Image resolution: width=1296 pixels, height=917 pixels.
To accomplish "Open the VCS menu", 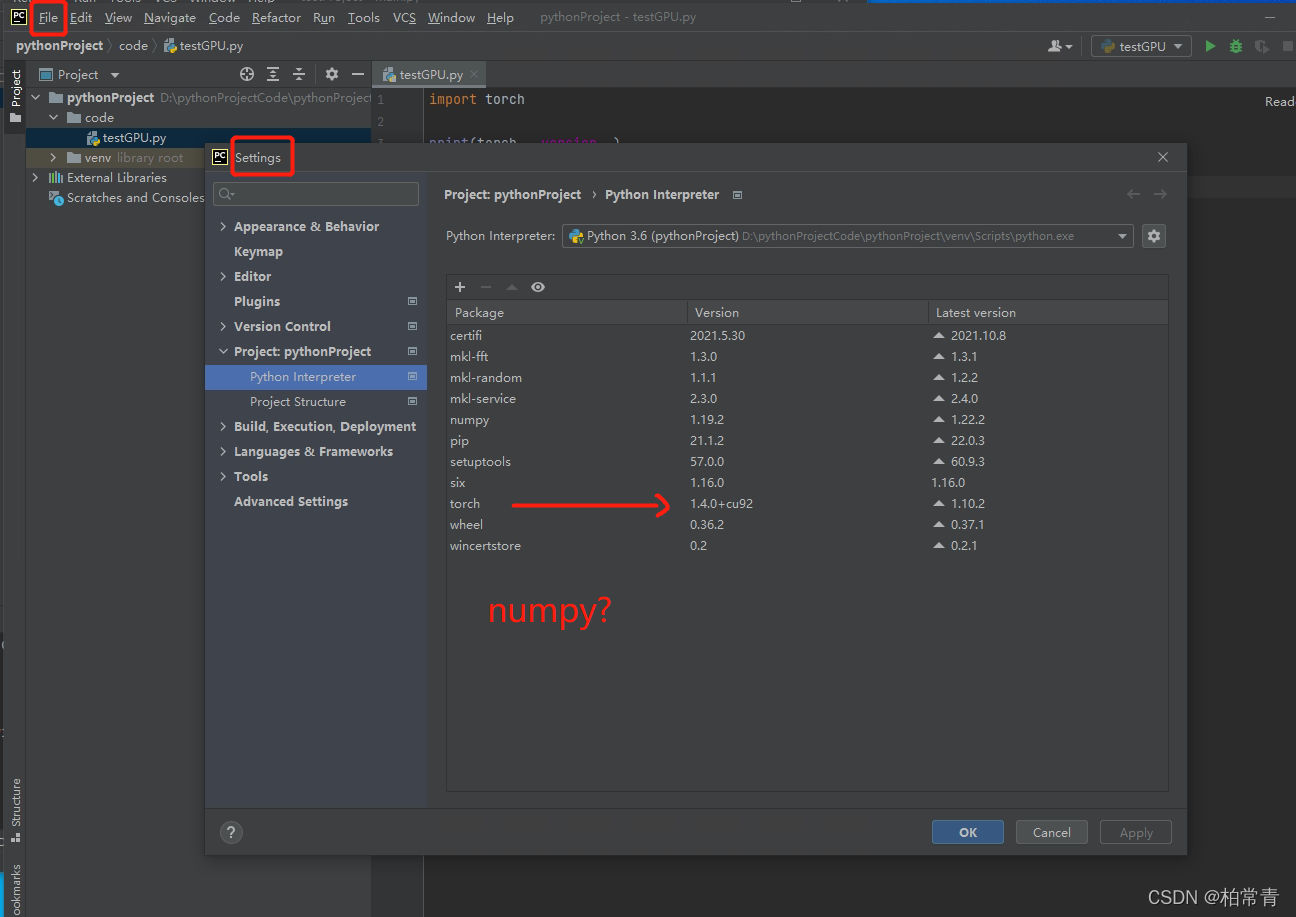I will (404, 18).
